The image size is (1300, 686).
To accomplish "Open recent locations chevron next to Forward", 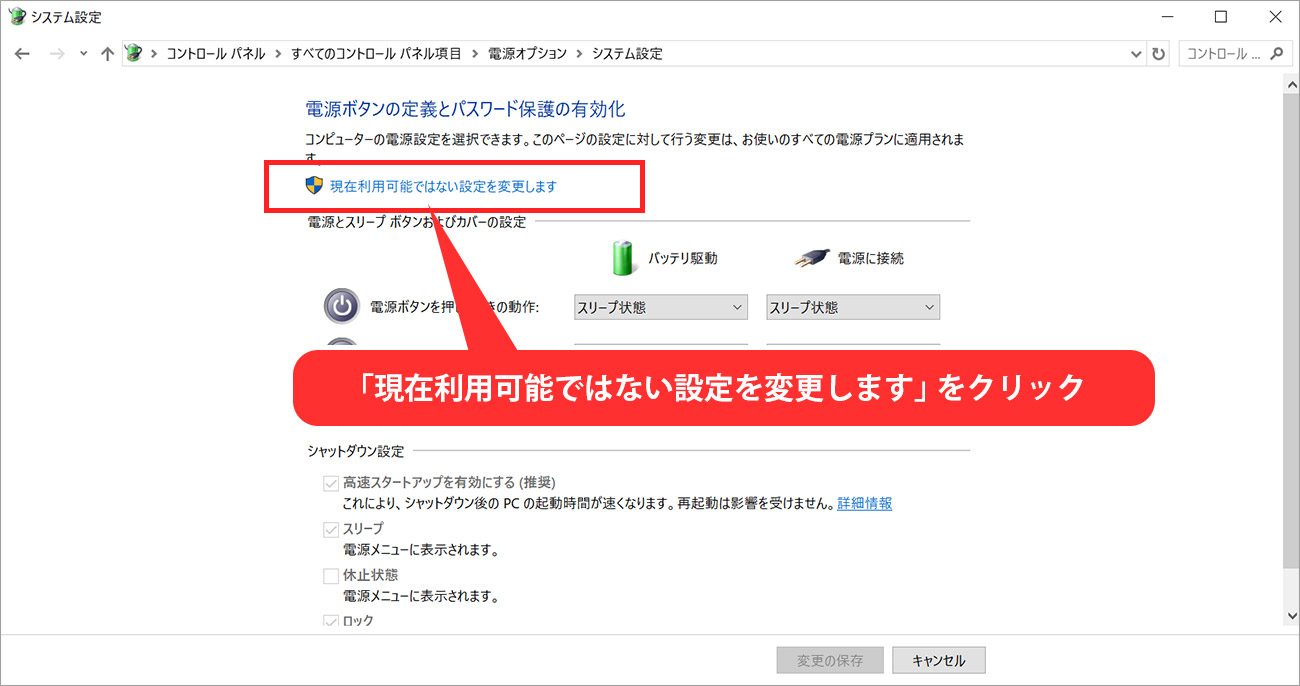I will (83, 54).
